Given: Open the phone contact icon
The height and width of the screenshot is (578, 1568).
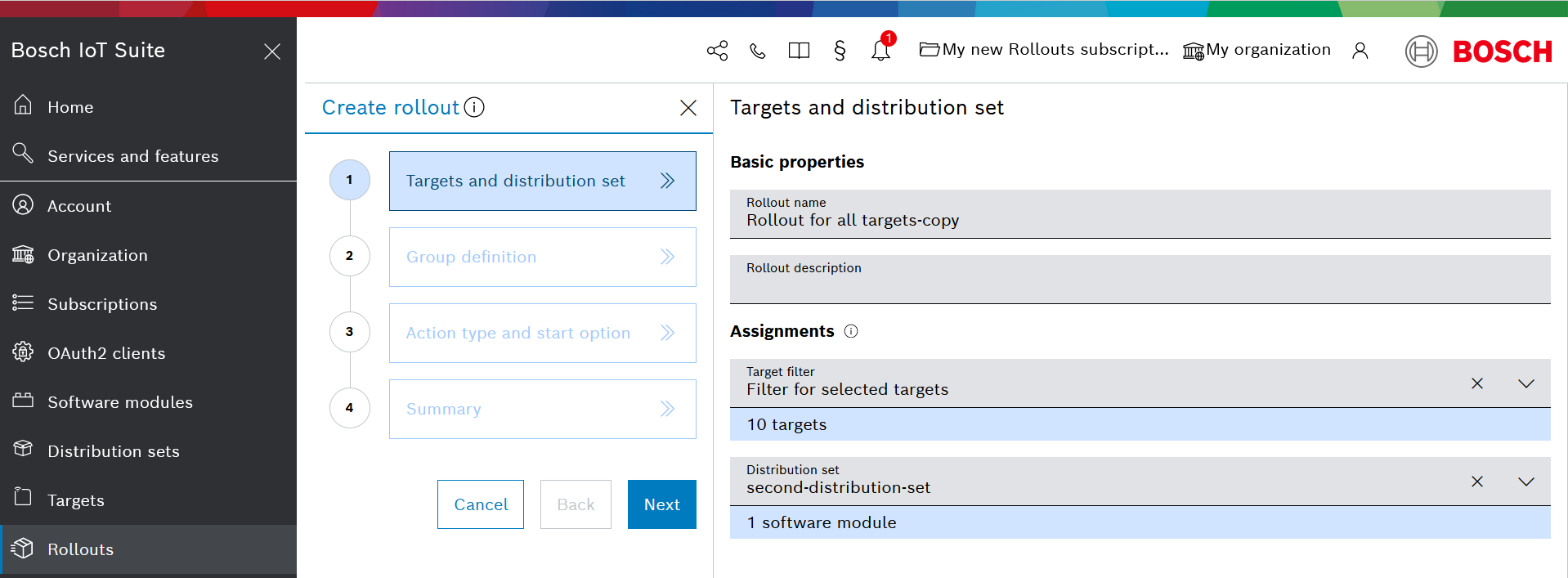Looking at the screenshot, I should 758,51.
